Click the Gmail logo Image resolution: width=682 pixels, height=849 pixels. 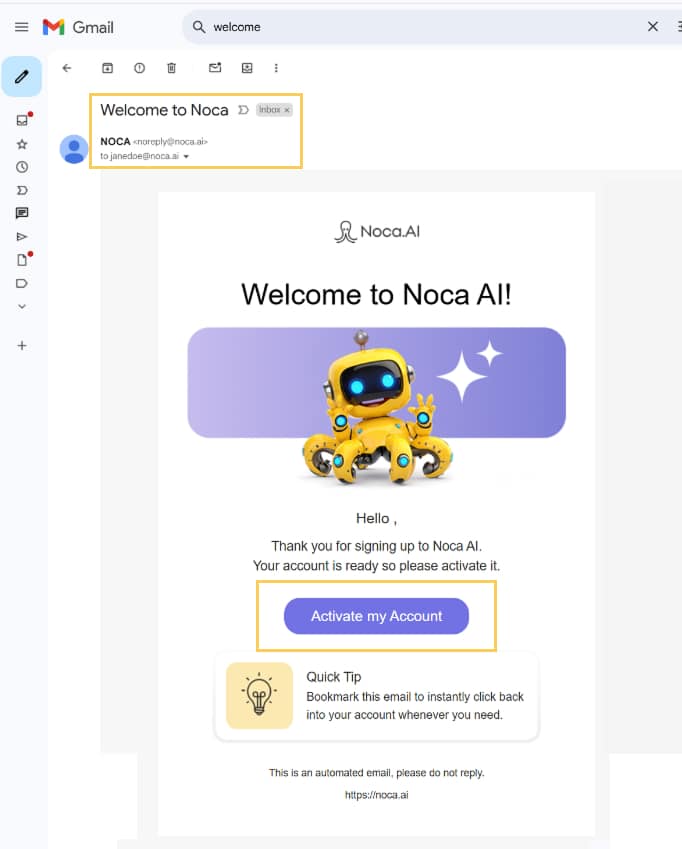pyautogui.click(x=78, y=27)
